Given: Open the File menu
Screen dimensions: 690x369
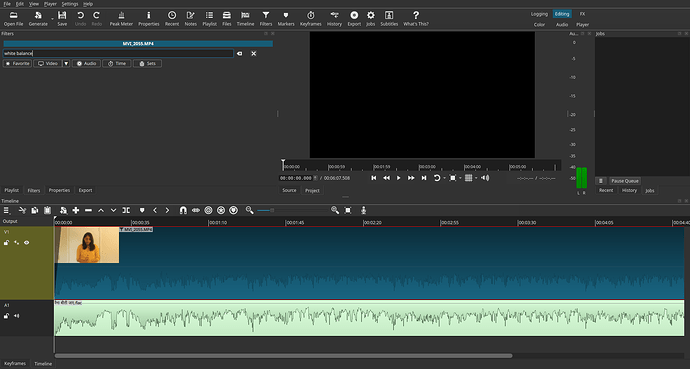Looking at the screenshot, I should 7,4.
